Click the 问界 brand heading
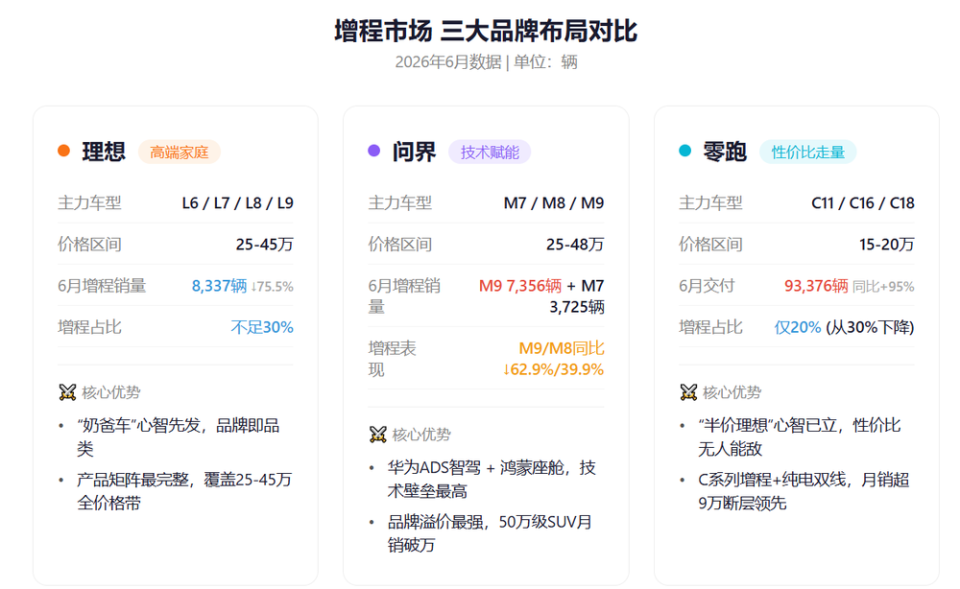Viewport: 960px width, 589px height. (x=414, y=152)
